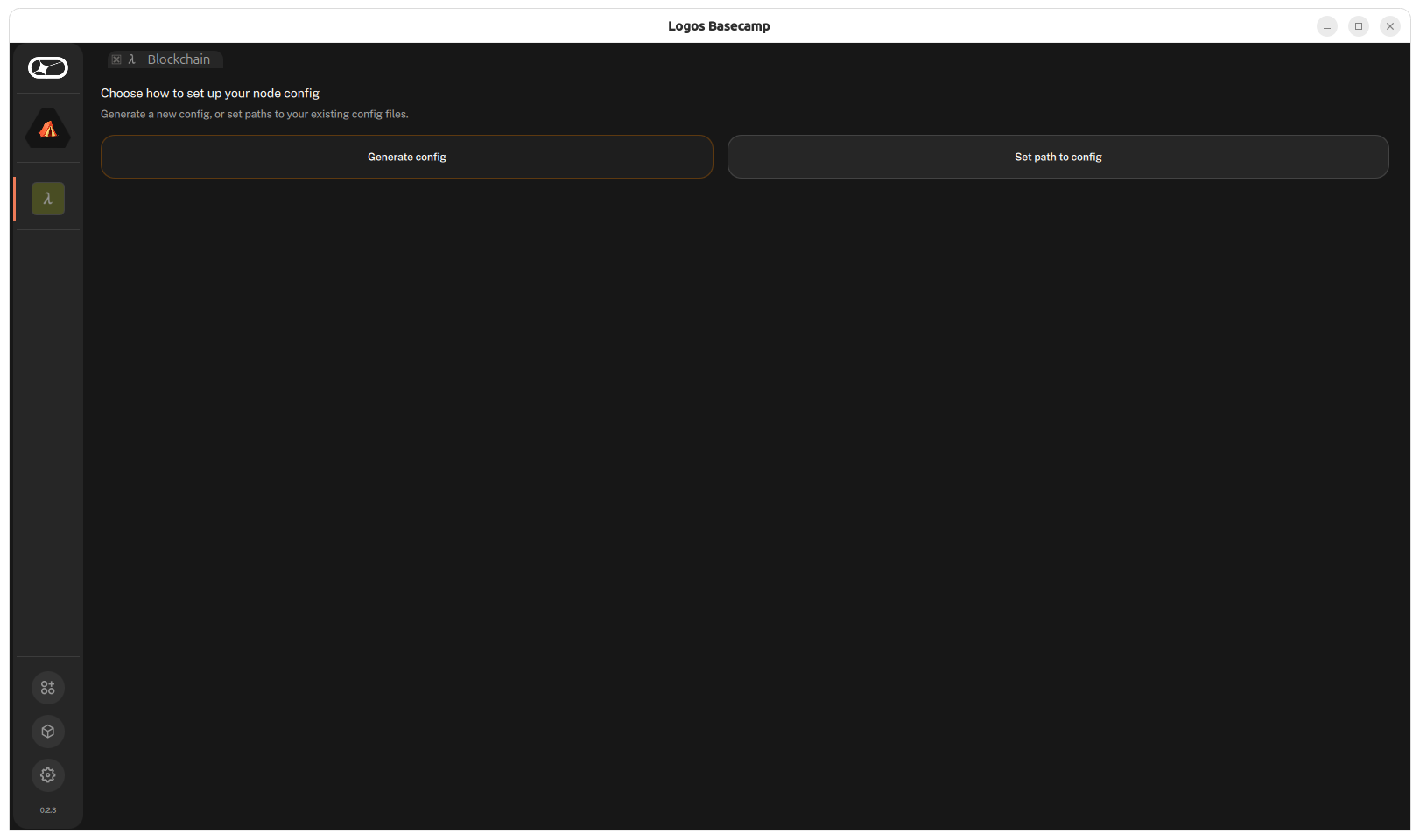Maximize the Logos Basecamp window
The height and width of the screenshot is (840, 1420).
[x=1359, y=26]
